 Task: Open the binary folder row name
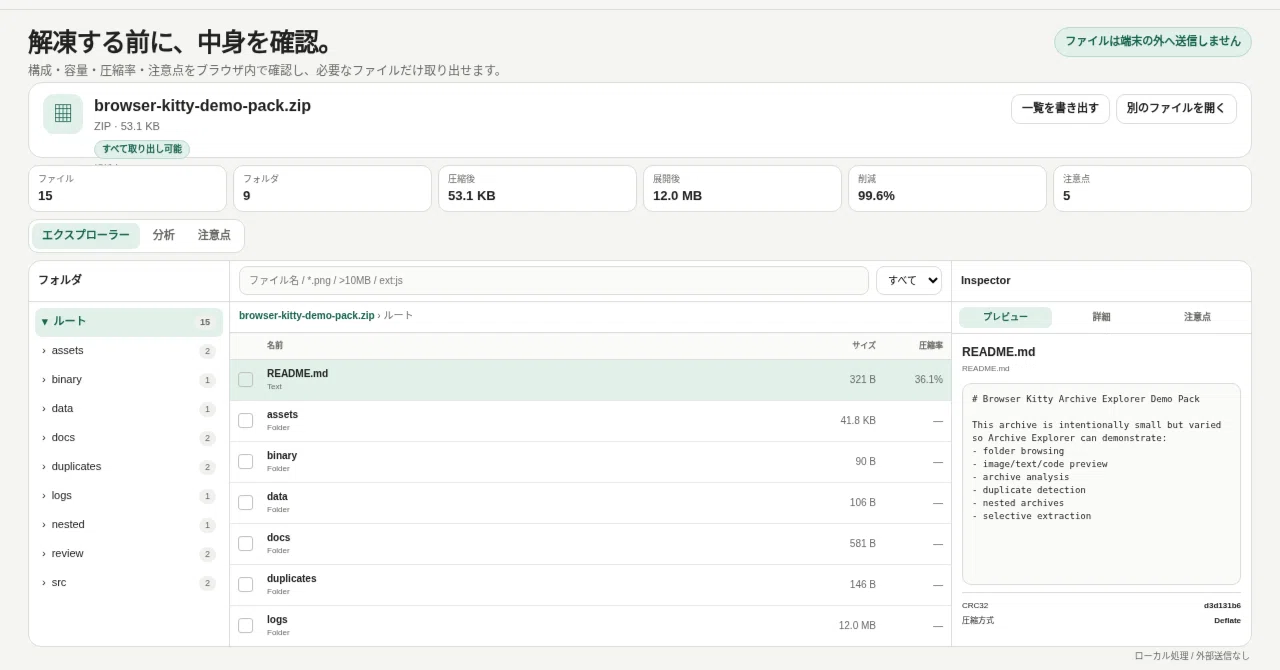(282, 456)
